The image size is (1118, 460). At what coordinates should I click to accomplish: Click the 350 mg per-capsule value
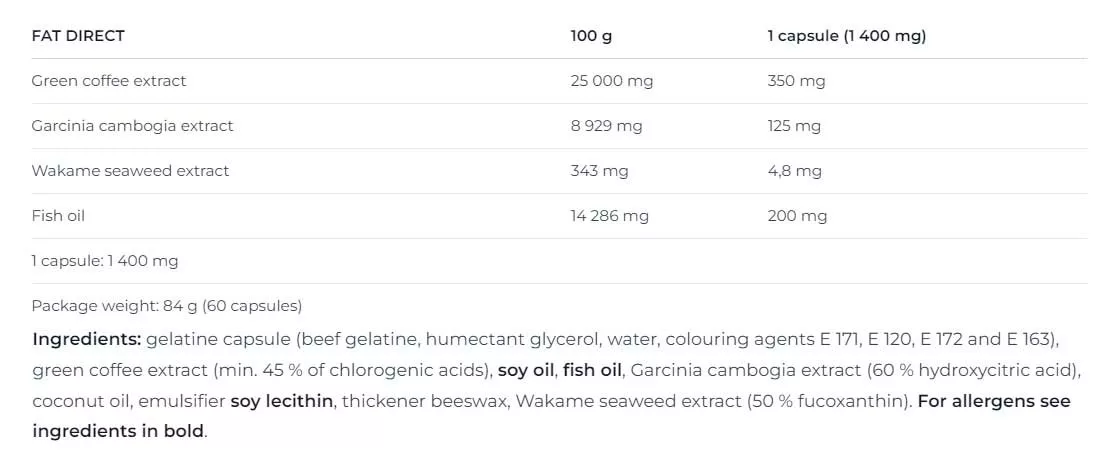coord(796,81)
